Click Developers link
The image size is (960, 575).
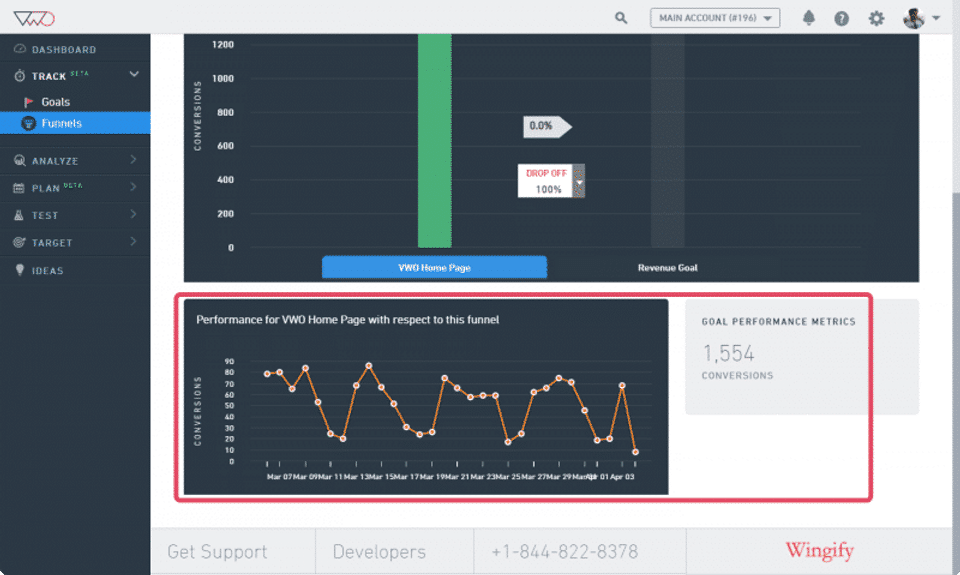[x=379, y=552]
